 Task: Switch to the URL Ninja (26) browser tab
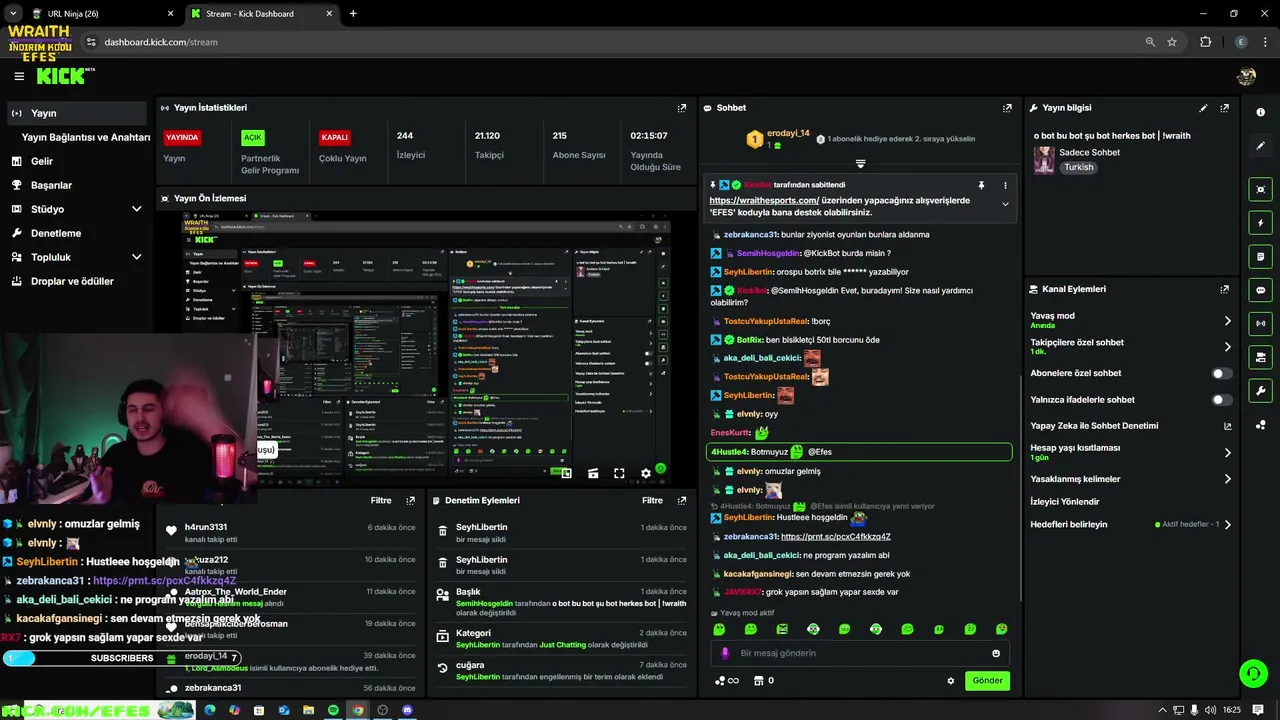(x=103, y=14)
